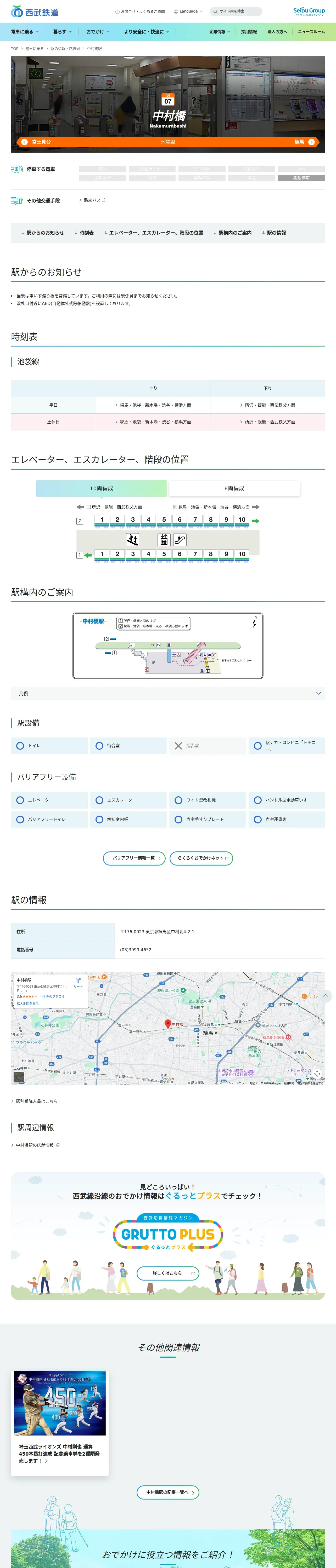
Task: Switch to the 10両編成 tab
Action: pos(101,488)
